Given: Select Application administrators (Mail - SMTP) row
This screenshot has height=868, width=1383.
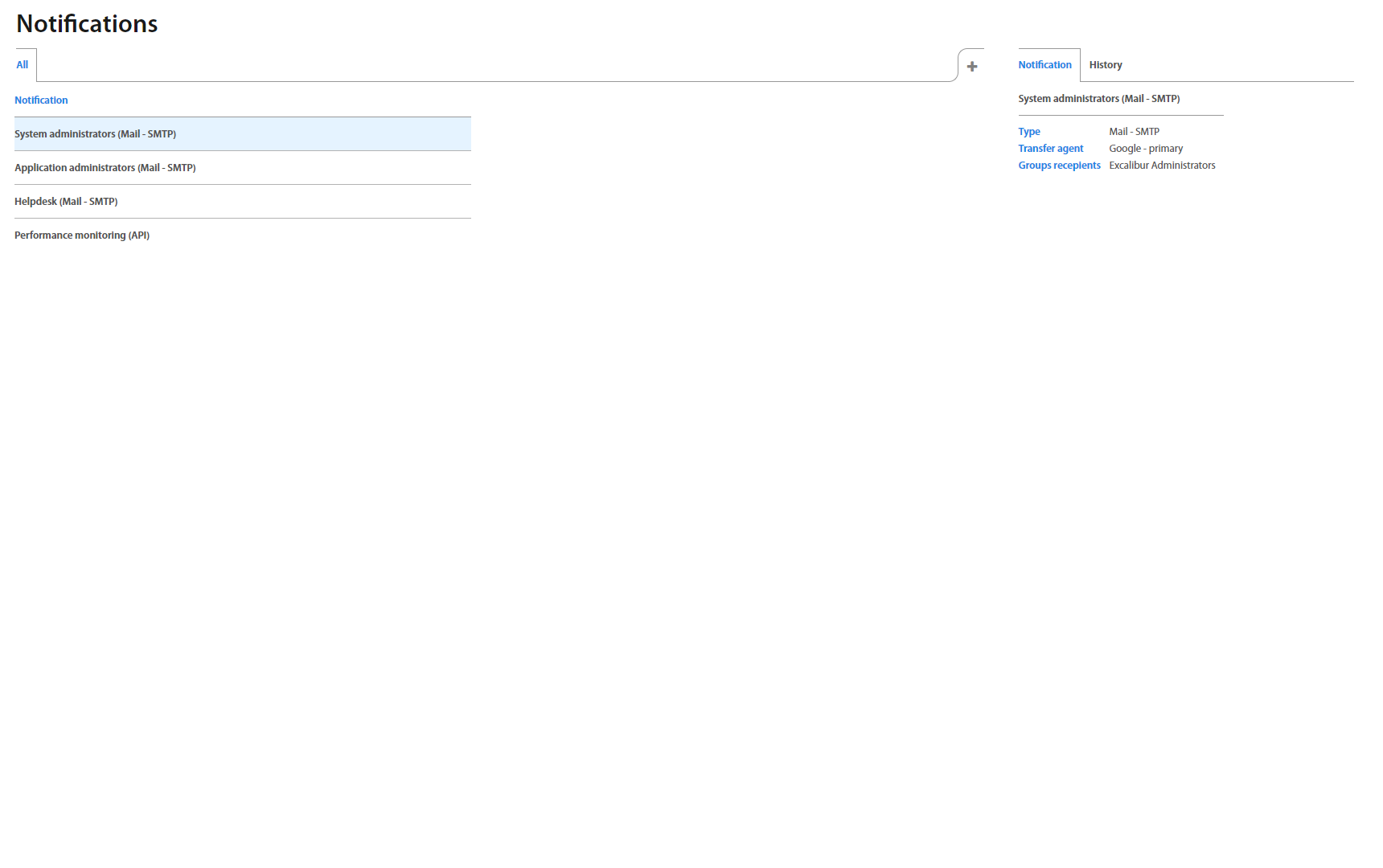Looking at the screenshot, I should click(105, 168).
